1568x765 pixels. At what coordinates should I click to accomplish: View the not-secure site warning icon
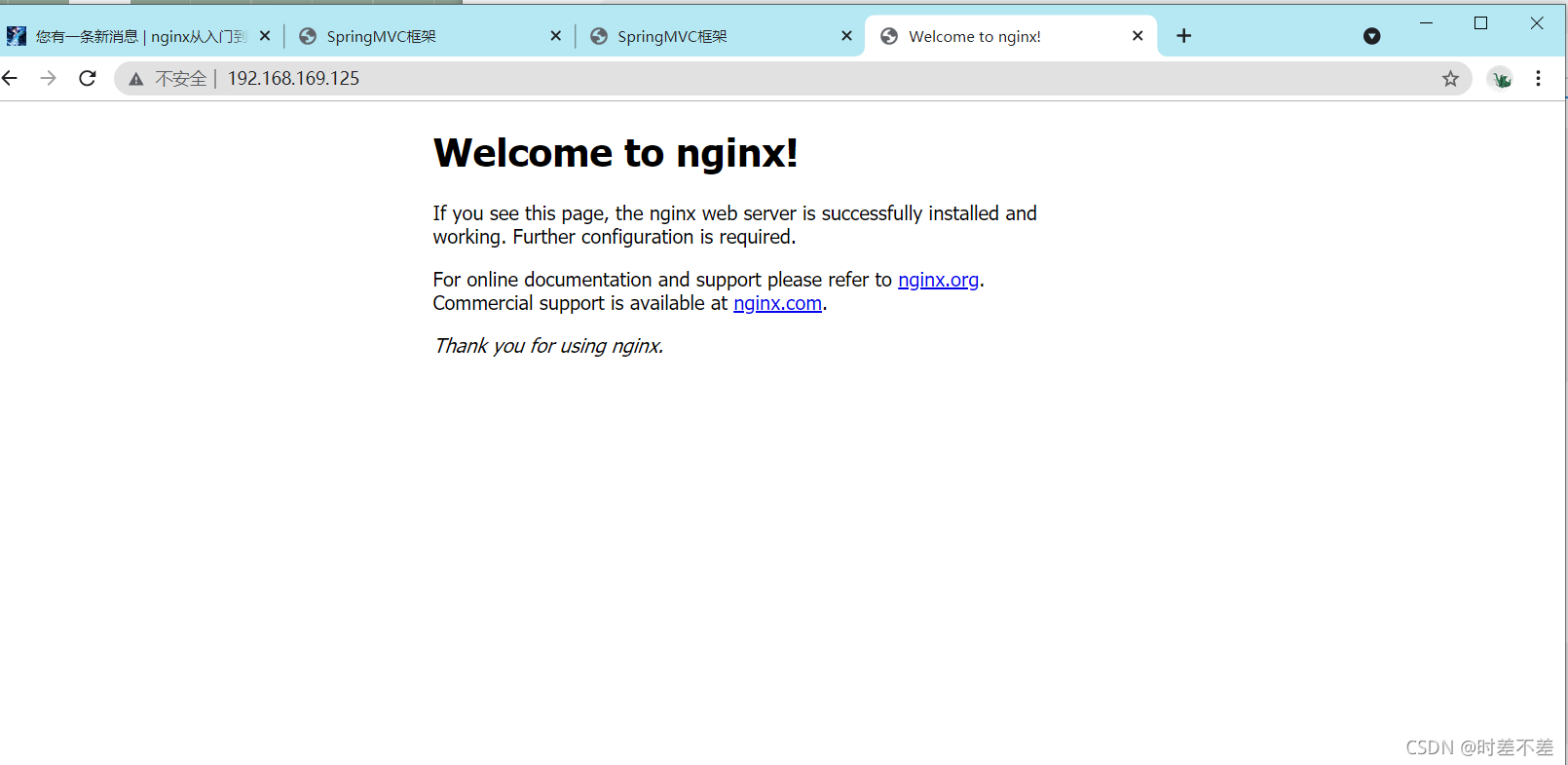click(x=135, y=79)
